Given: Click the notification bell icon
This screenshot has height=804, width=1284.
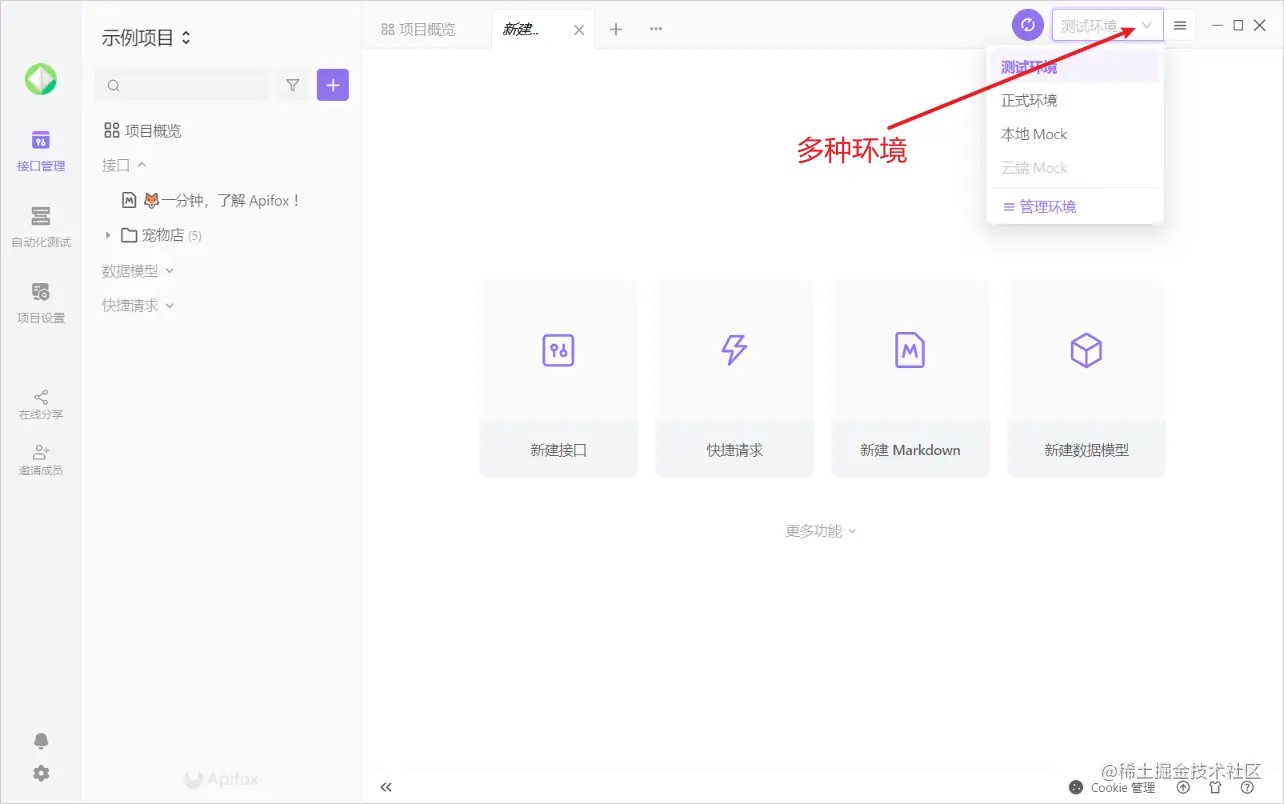Looking at the screenshot, I should 40,740.
